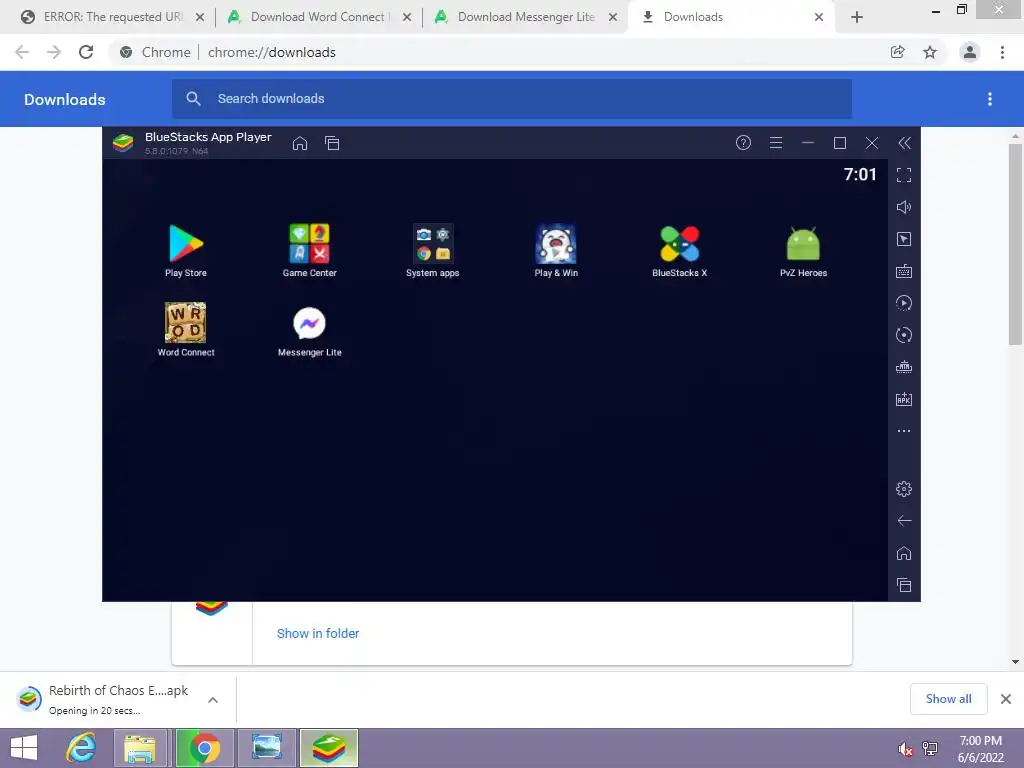This screenshot has height=768, width=1024.
Task: Click the Install APK icon
Action: pos(904,399)
